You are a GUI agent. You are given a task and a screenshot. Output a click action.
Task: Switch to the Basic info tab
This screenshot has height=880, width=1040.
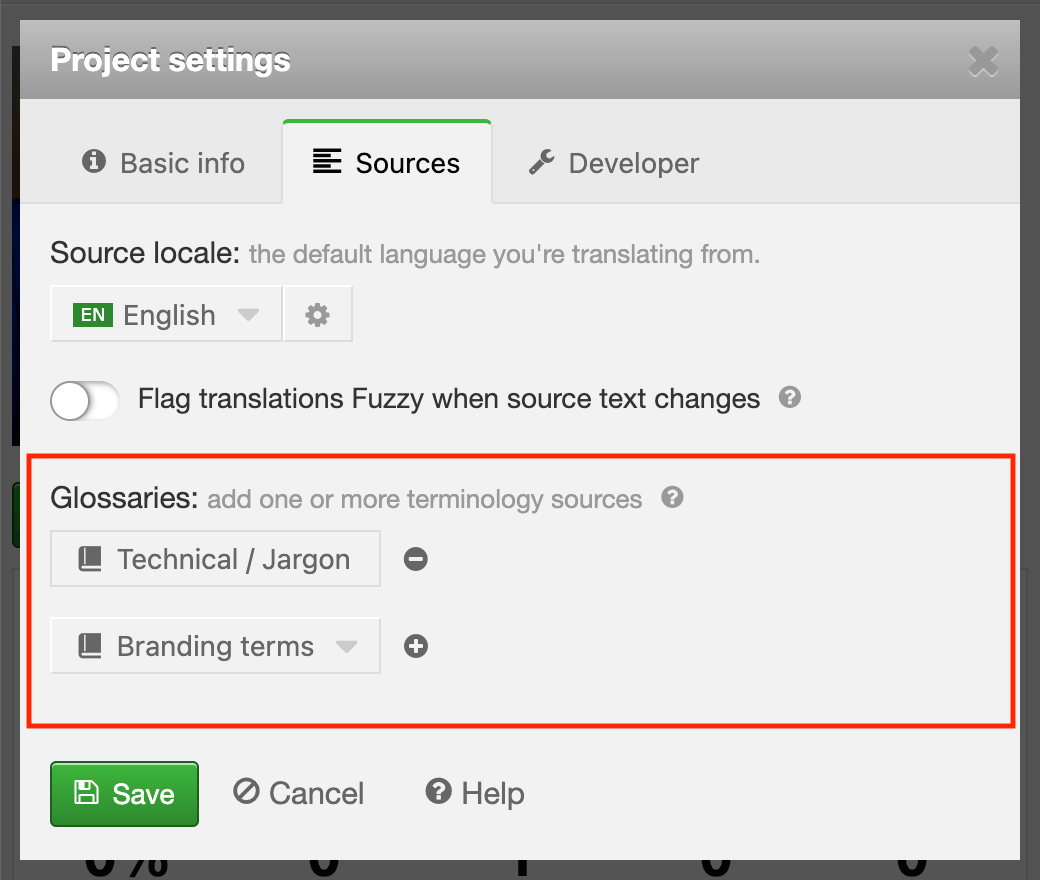click(x=164, y=163)
